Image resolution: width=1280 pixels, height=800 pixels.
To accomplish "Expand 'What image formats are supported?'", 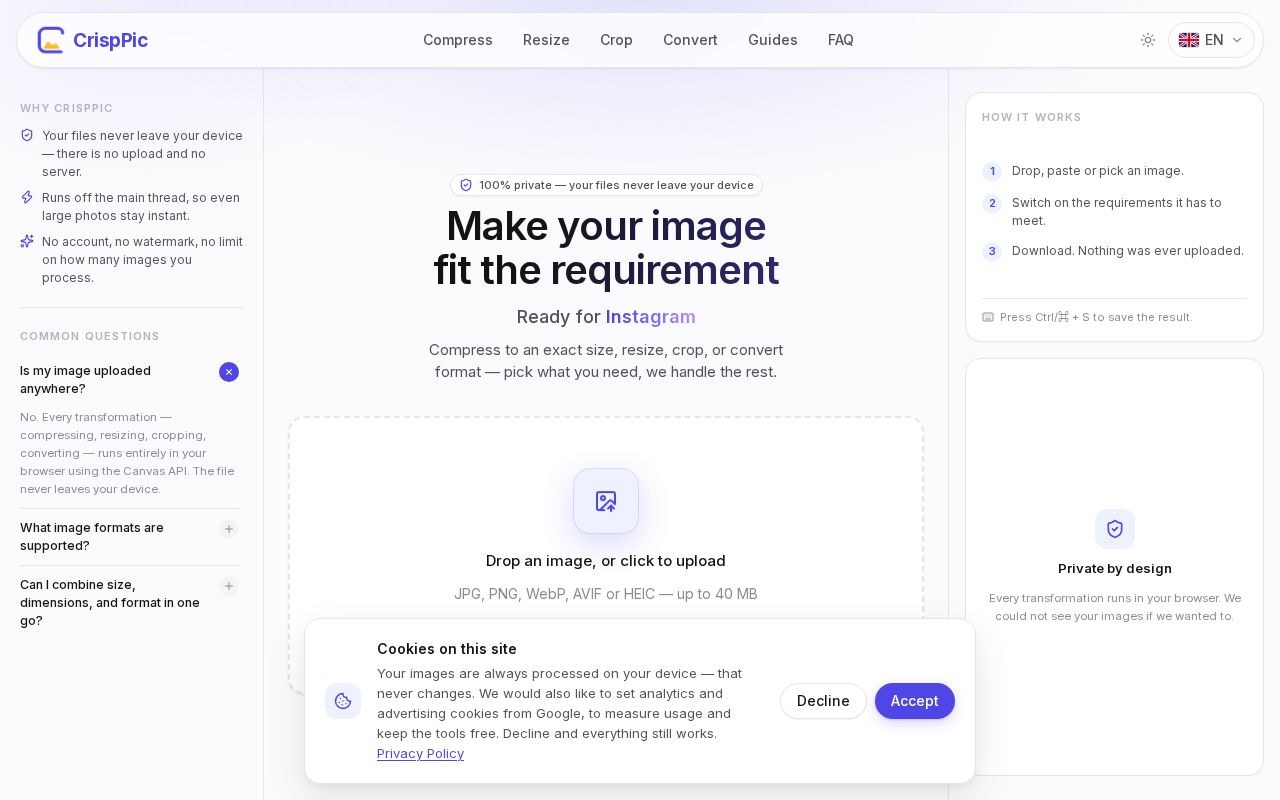I will tap(229, 529).
